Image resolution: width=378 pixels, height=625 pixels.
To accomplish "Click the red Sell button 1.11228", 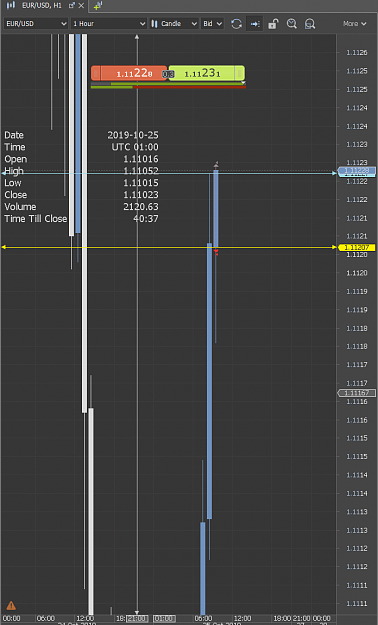I will [129, 73].
